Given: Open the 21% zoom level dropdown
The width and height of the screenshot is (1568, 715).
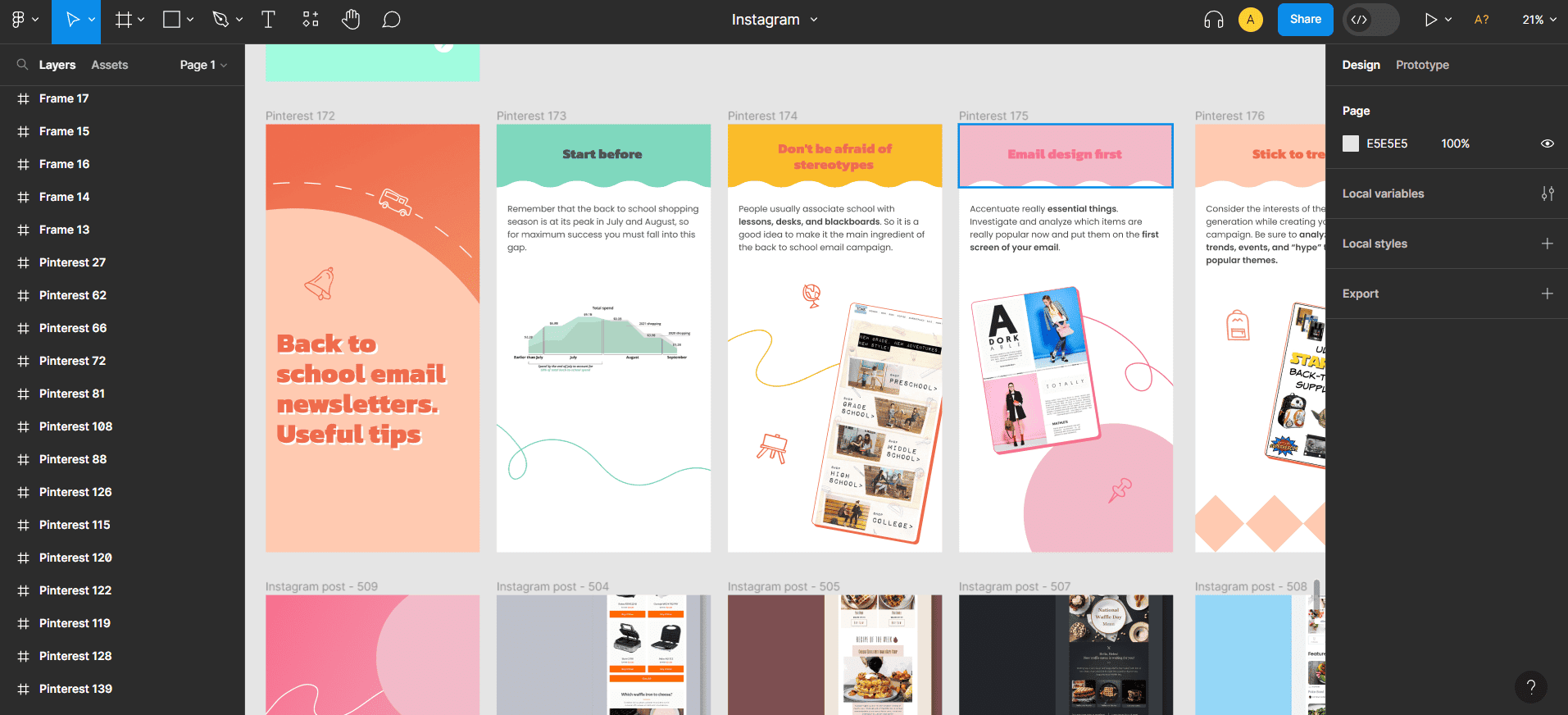Looking at the screenshot, I should point(1539,20).
